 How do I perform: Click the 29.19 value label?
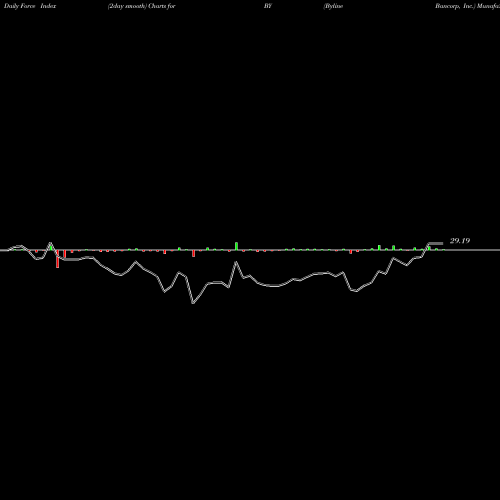click(460, 241)
